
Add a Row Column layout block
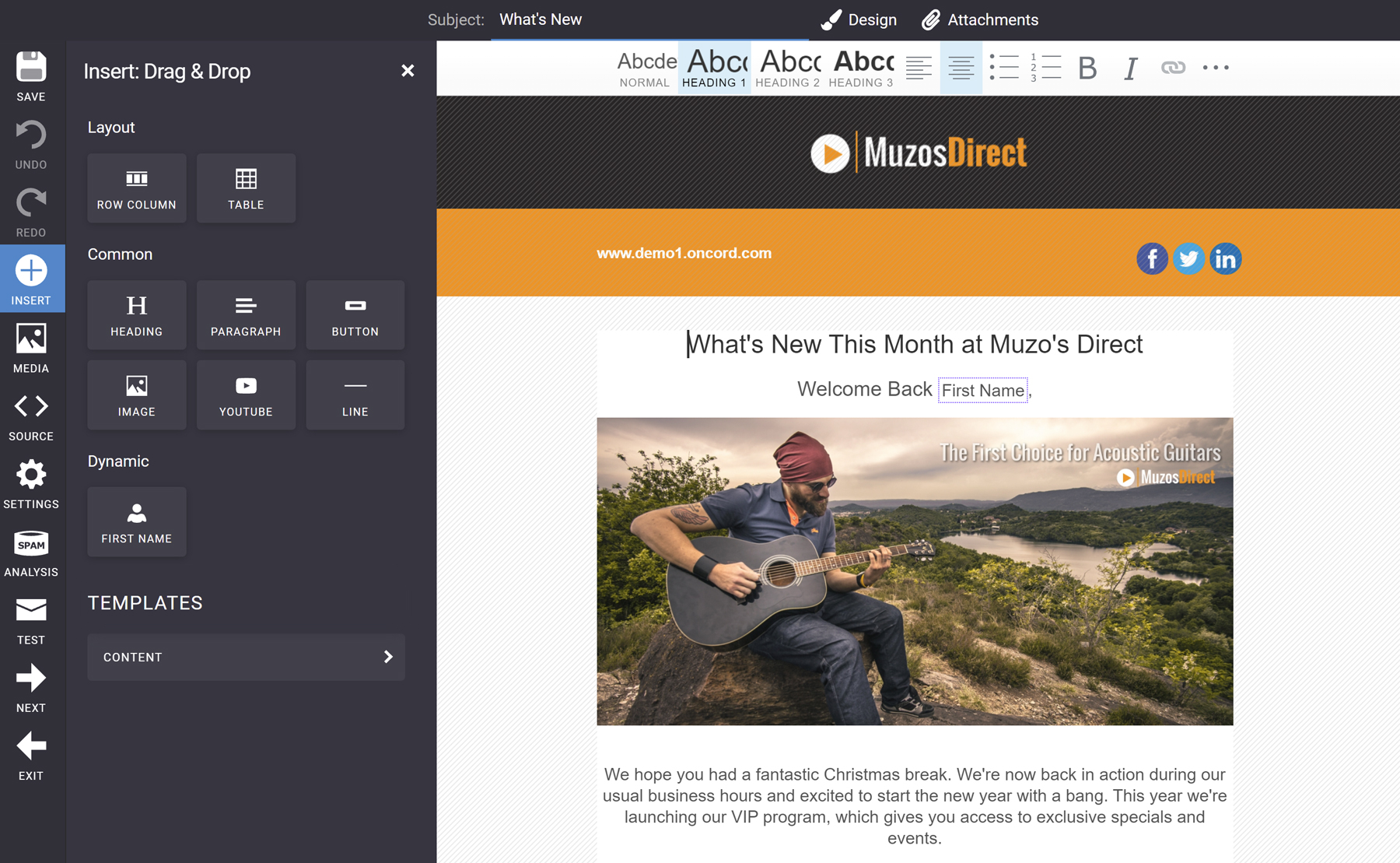[x=137, y=188]
